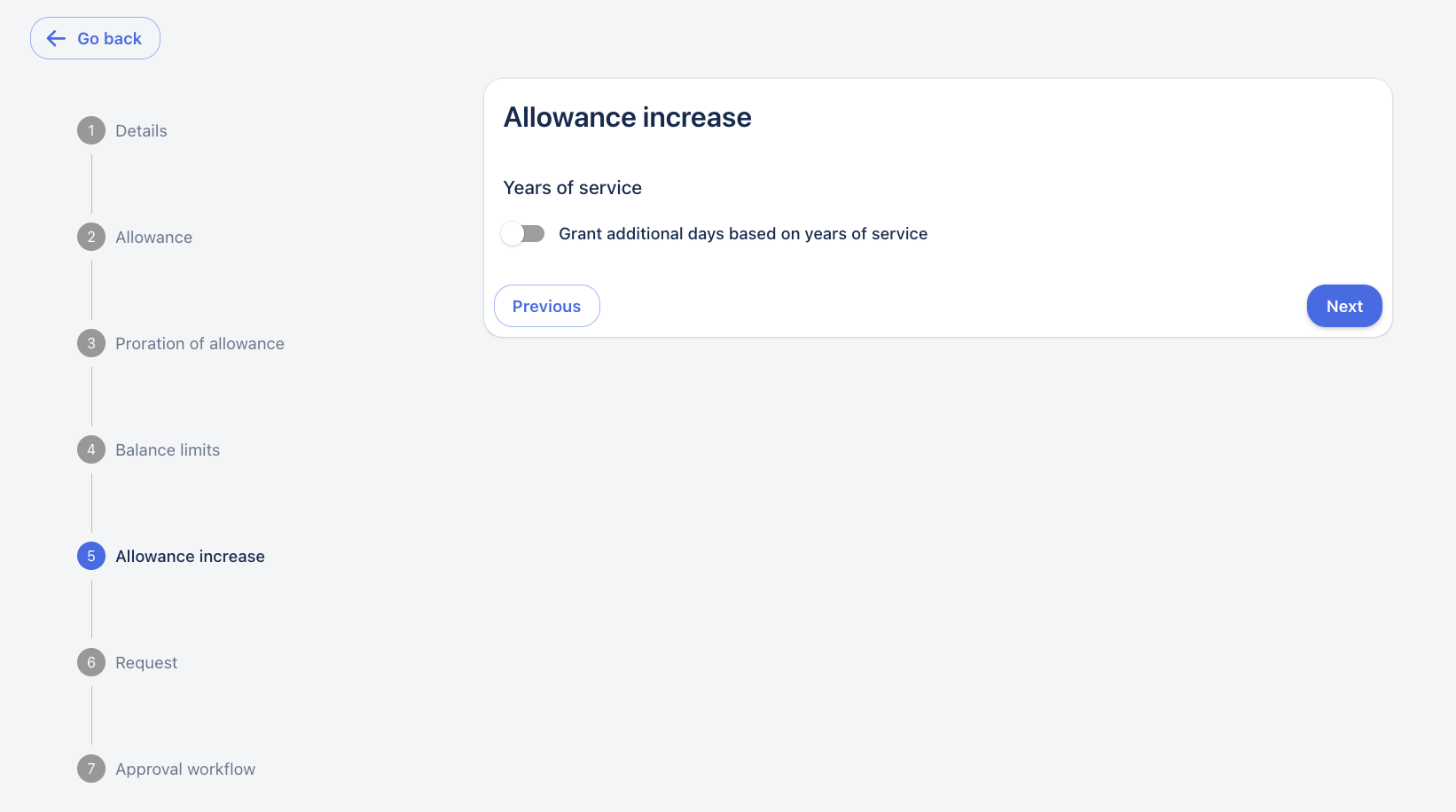Click the step 4 circle icon
The height and width of the screenshot is (812, 1456).
[91, 449]
